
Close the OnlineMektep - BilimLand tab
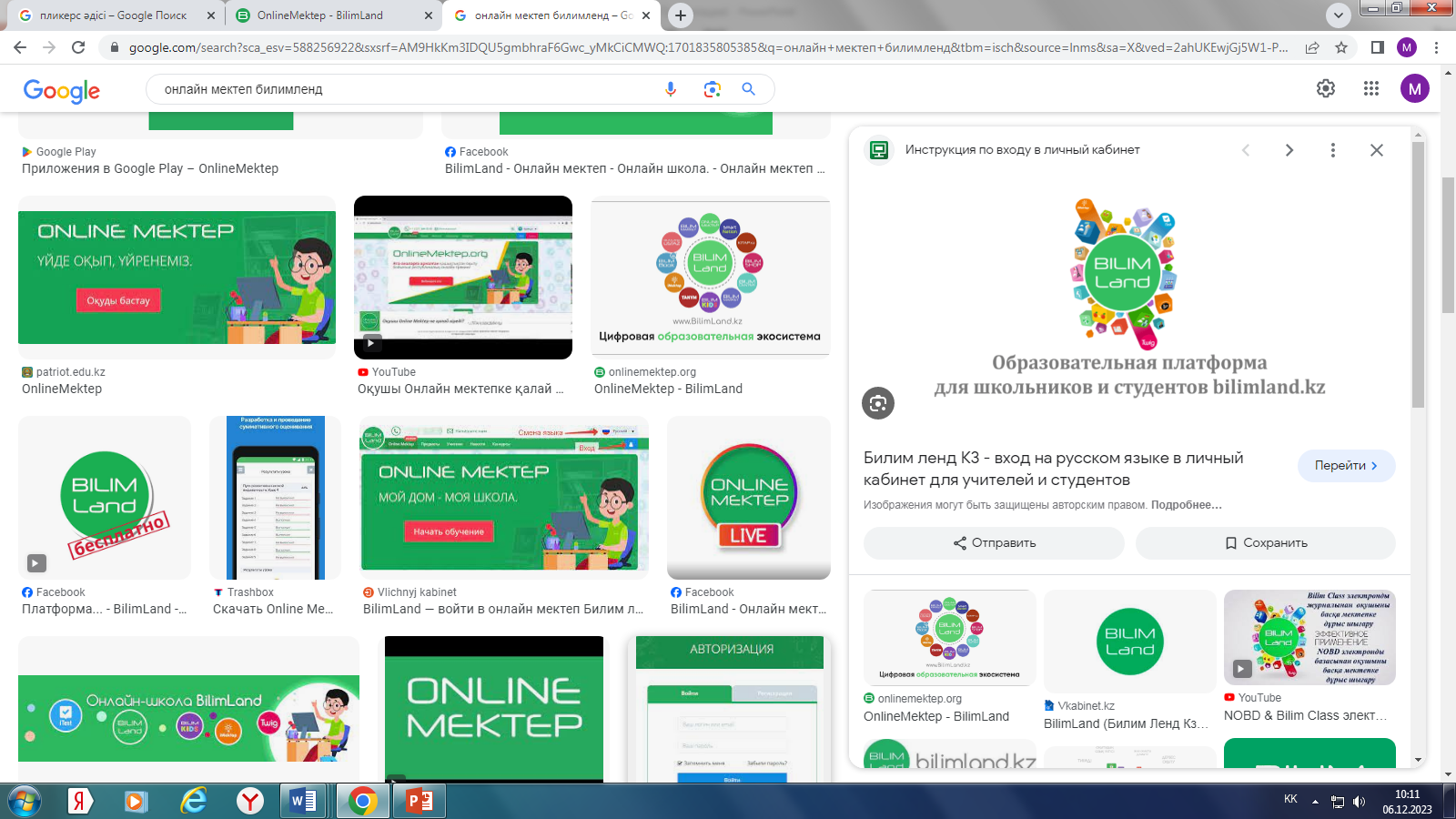[429, 15]
